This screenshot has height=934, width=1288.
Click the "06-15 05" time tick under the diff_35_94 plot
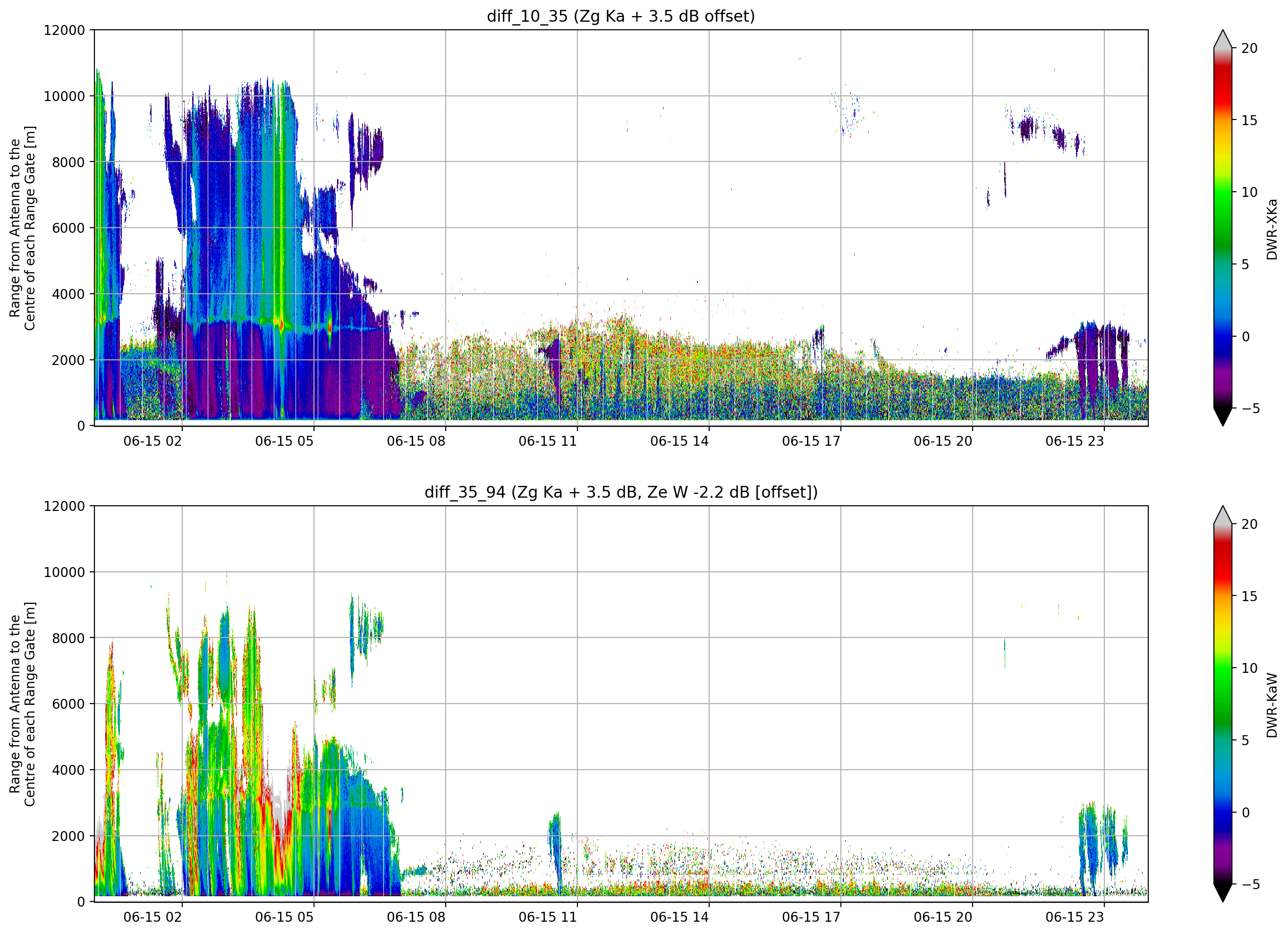point(284,917)
